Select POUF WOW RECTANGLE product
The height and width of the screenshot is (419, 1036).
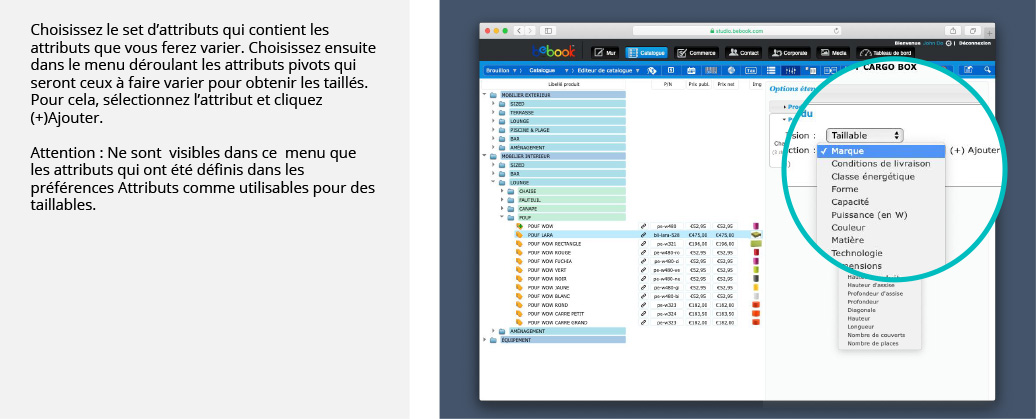tap(555, 243)
